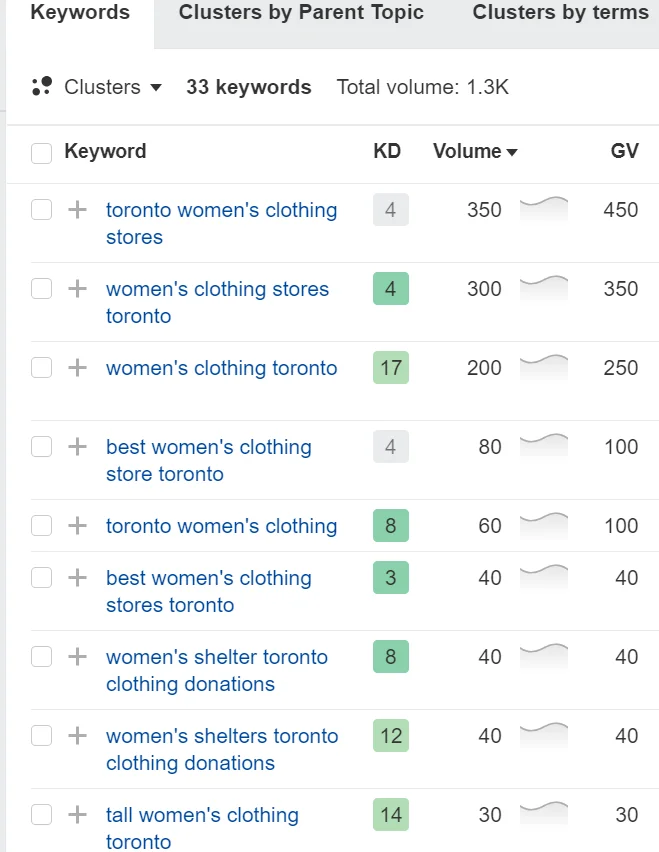Viewport: 659px width, 852px height.
Task: Open the "toronto women's clothing stores" keyword link
Action: click(220, 210)
